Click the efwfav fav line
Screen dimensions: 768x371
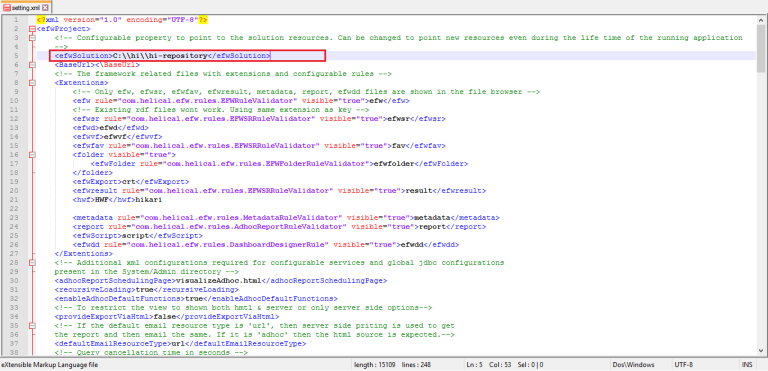[x=259, y=146]
